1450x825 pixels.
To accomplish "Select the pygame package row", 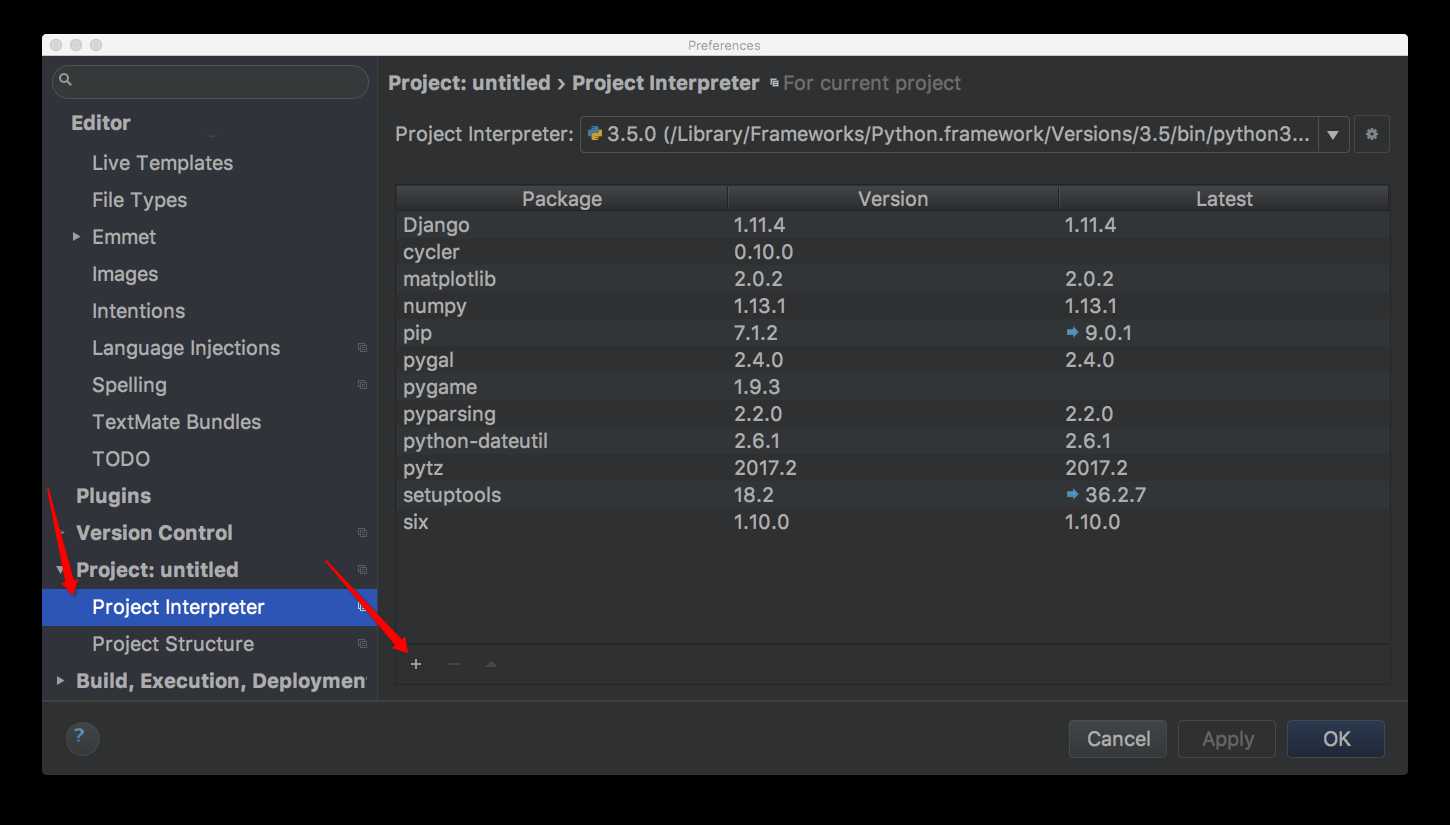I will click(892, 387).
